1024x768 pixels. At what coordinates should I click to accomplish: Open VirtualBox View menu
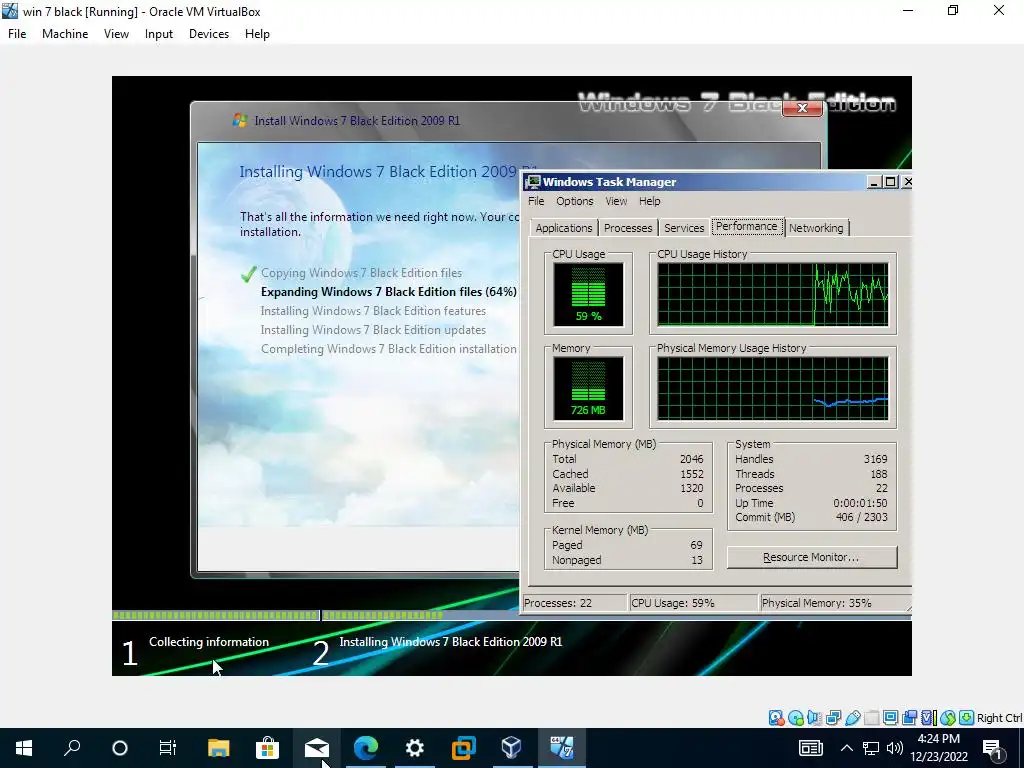coord(116,34)
